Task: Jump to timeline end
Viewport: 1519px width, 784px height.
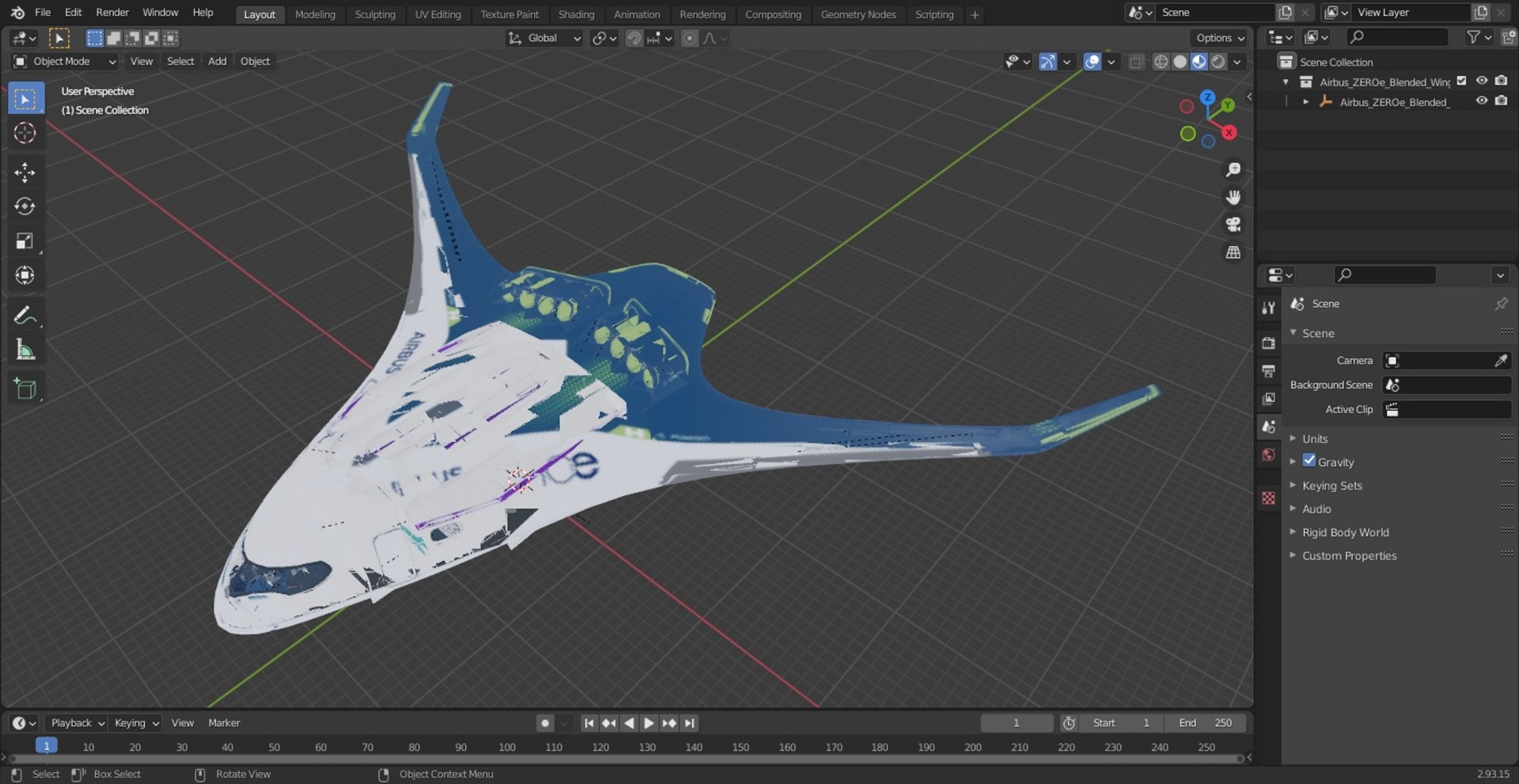Action: tap(690, 723)
